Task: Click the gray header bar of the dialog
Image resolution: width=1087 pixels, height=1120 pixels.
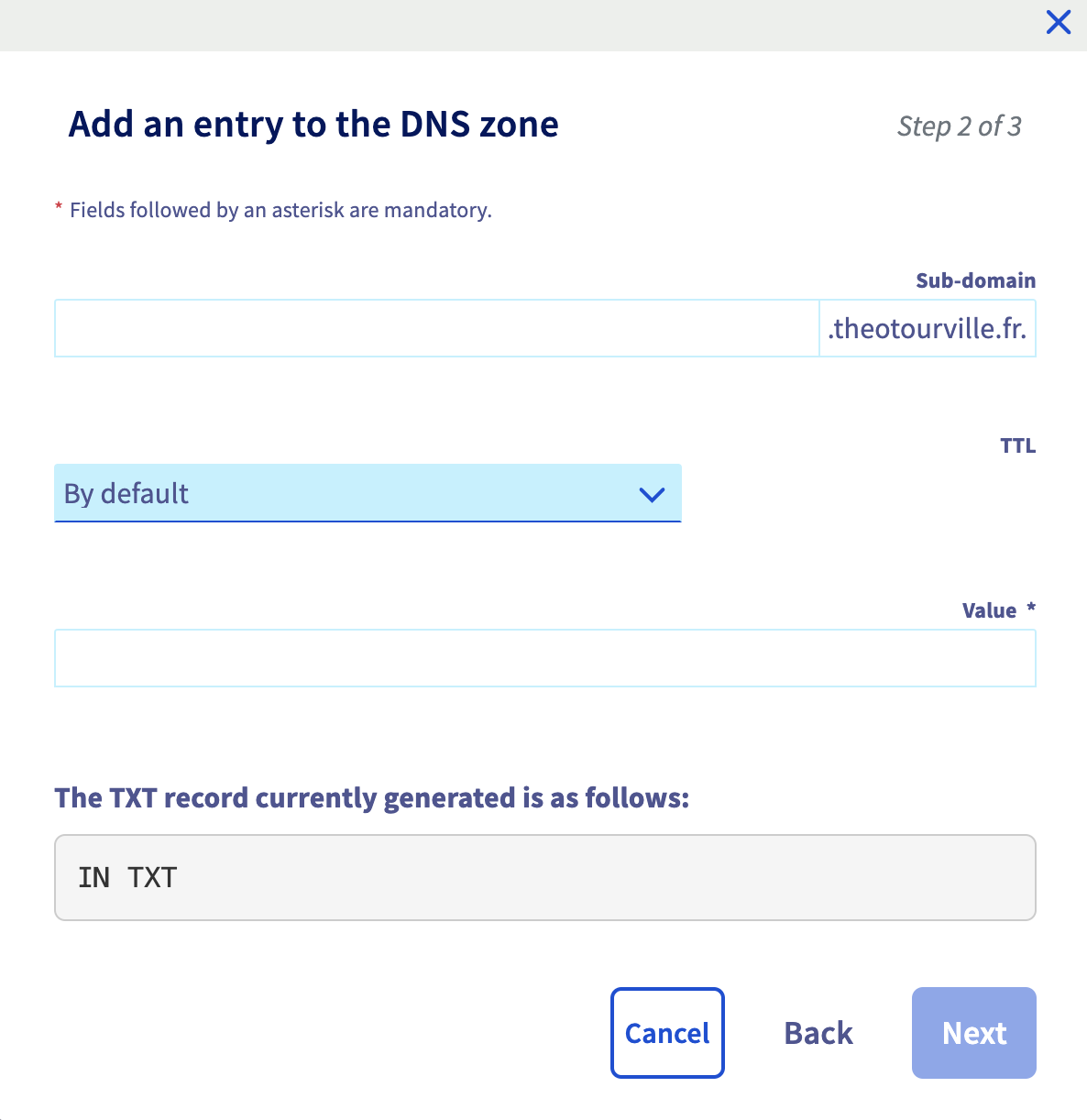Action: 522,25
